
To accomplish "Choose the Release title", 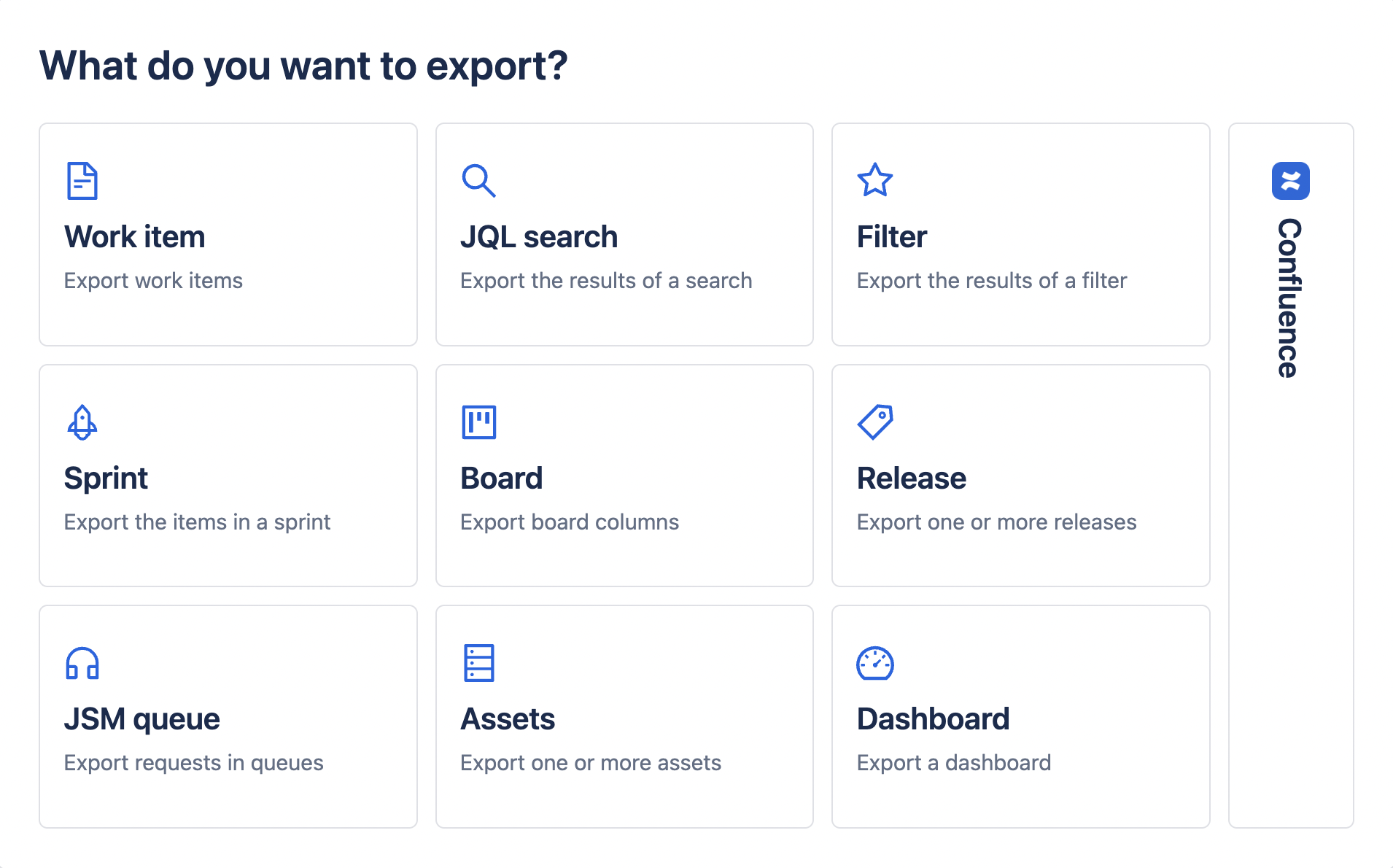I will (x=911, y=478).
